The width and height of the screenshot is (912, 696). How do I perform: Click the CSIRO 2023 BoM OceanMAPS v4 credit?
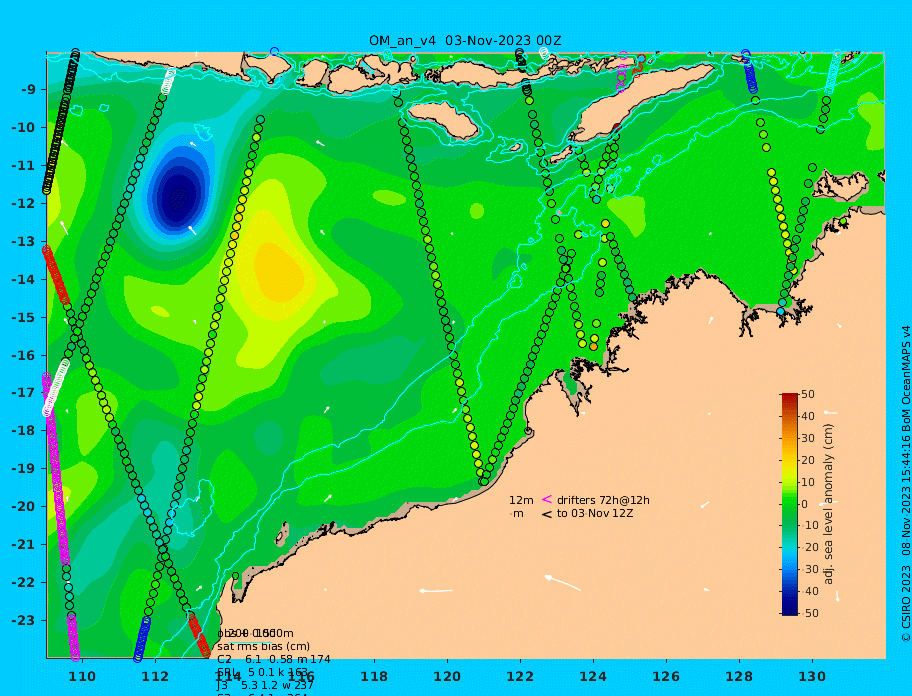click(906, 484)
